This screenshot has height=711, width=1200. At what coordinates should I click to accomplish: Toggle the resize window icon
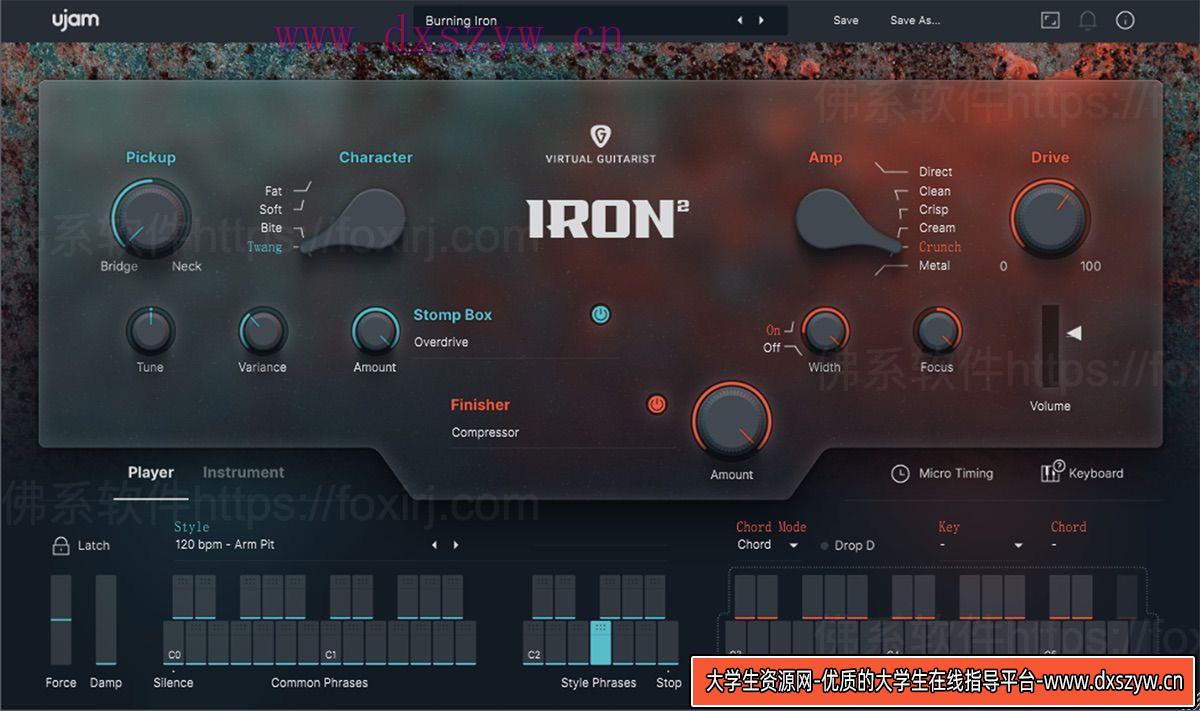1050,20
